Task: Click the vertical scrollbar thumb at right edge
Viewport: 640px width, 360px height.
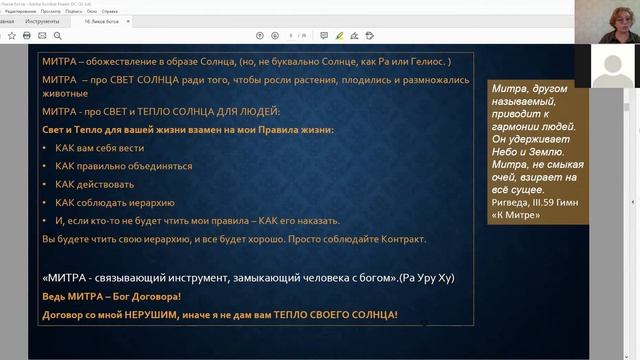Action: (x=627, y=107)
